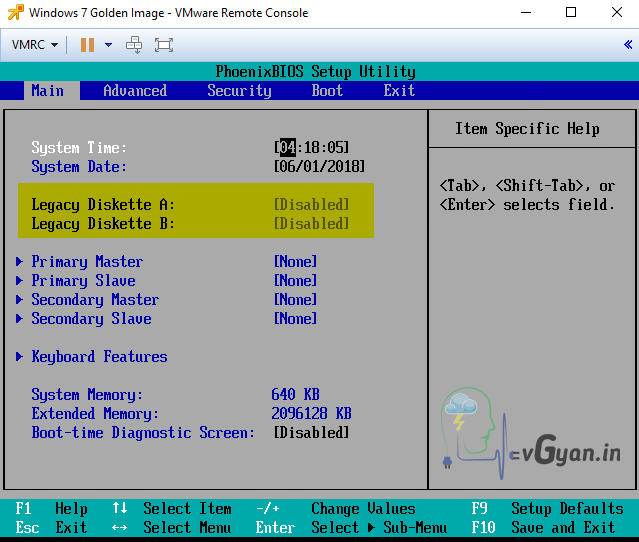Viewport: 639px width, 542px height.
Task: Click the System Memory 640 KB value
Action: click(295, 394)
